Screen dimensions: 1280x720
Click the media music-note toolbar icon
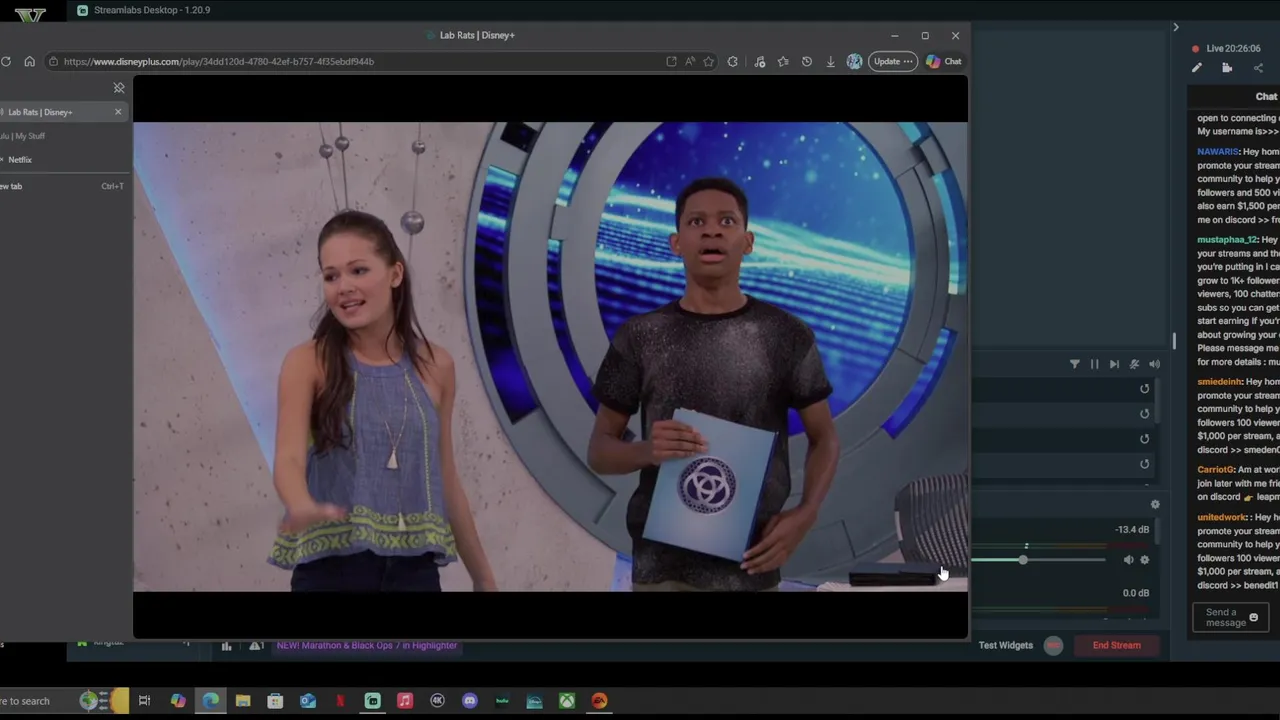pyautogui.click(x=760, y=62)
